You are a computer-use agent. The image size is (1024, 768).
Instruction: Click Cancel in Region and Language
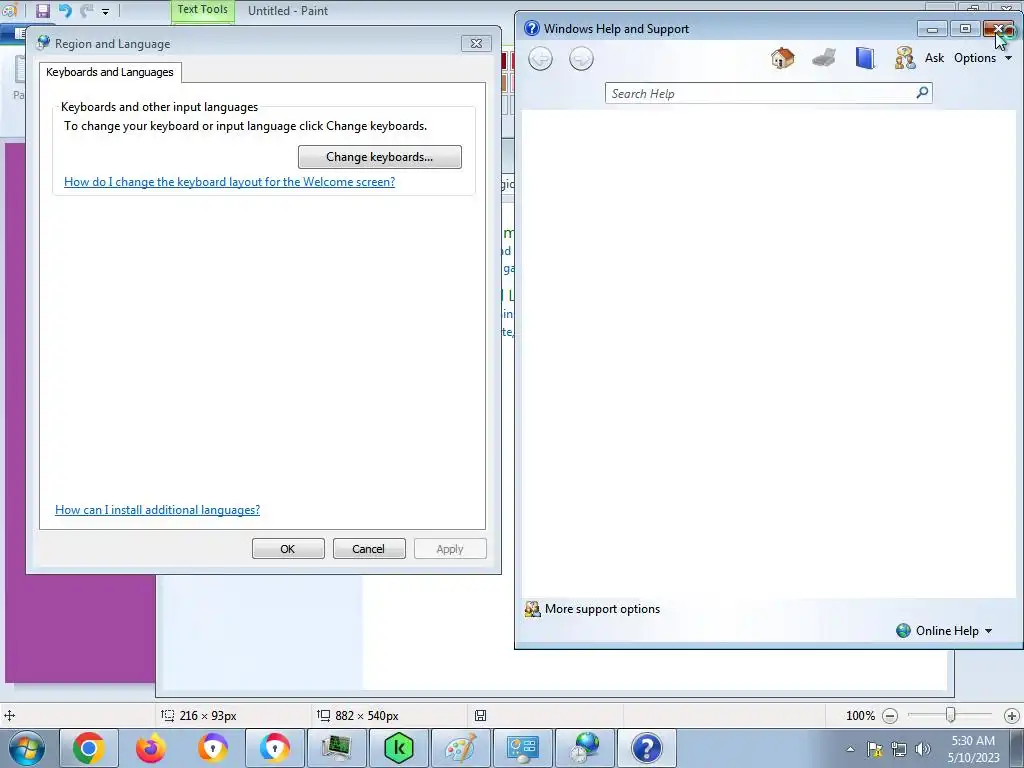(369, 549)
